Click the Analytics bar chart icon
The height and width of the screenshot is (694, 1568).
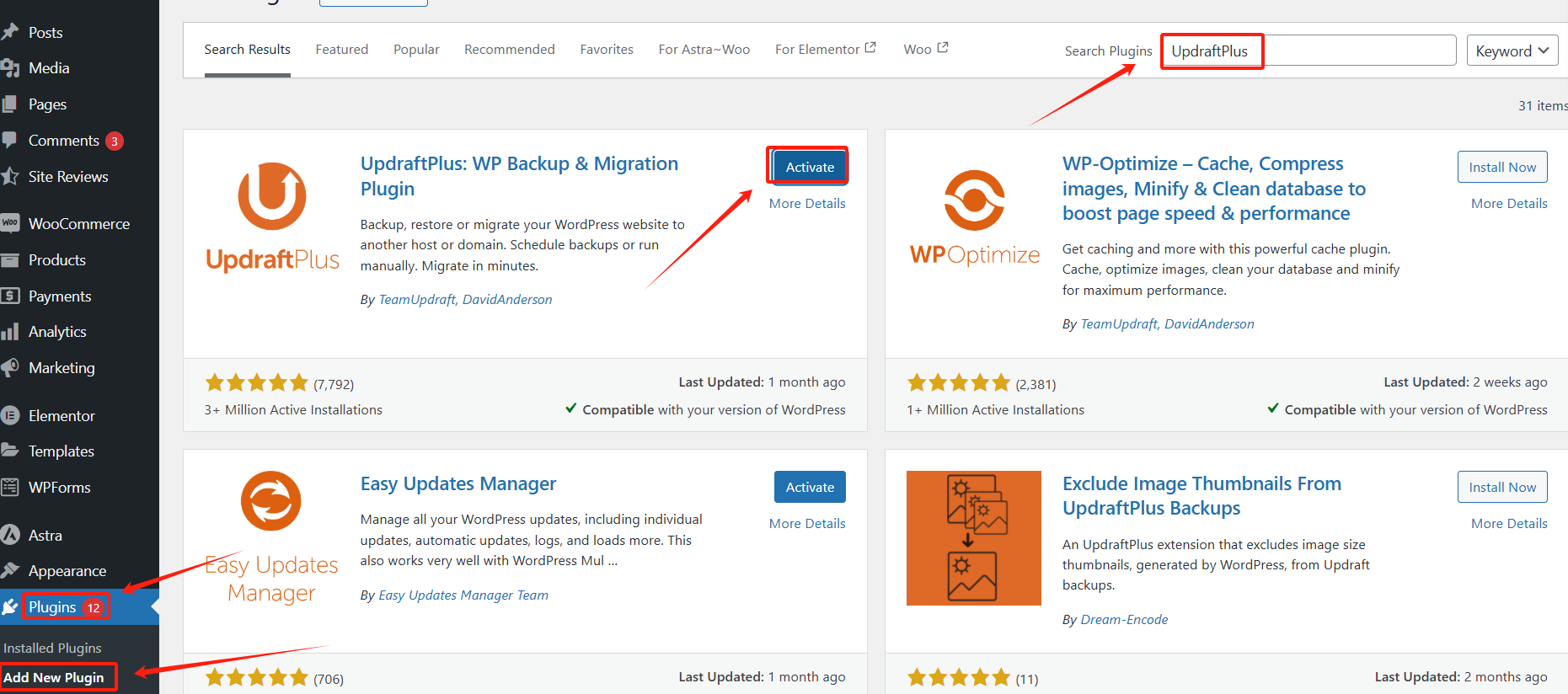coord(10,332)
